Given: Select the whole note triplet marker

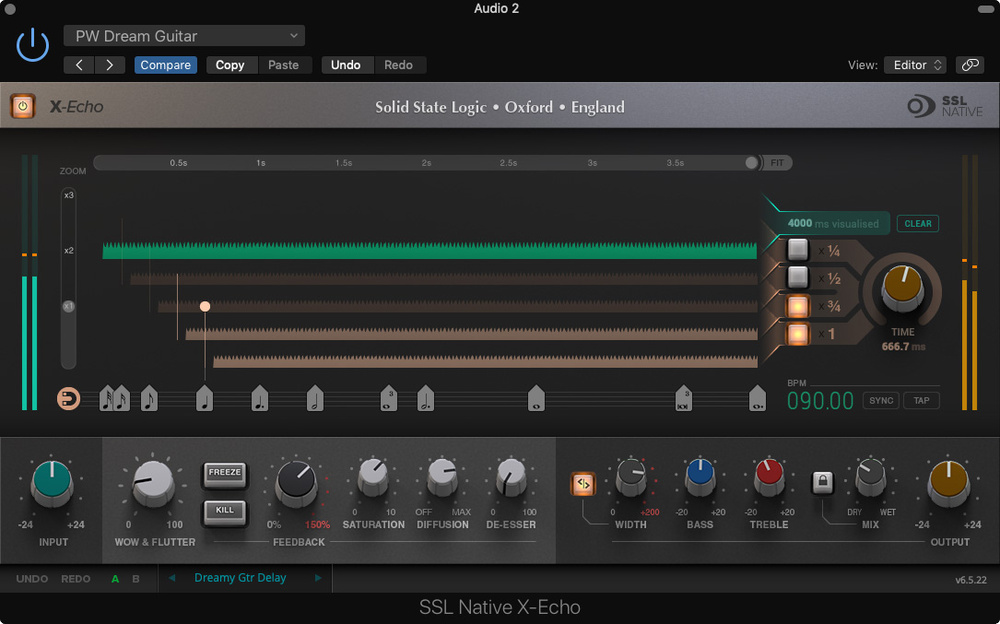Looking at the screenshot, I should click(388, 398).
